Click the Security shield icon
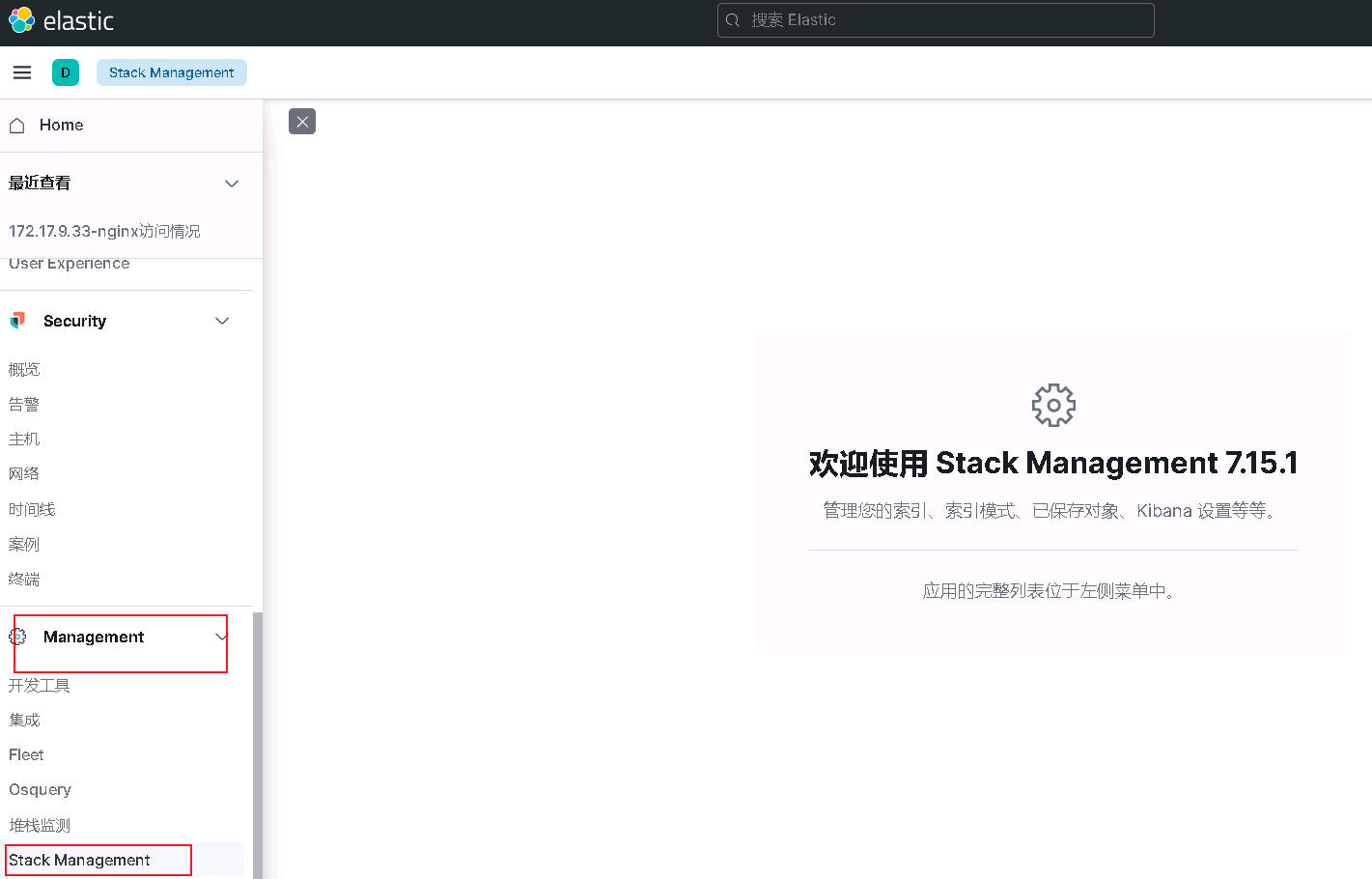Image resolution: width=1372 pixels, height=879 pixels. coord(17,321)
